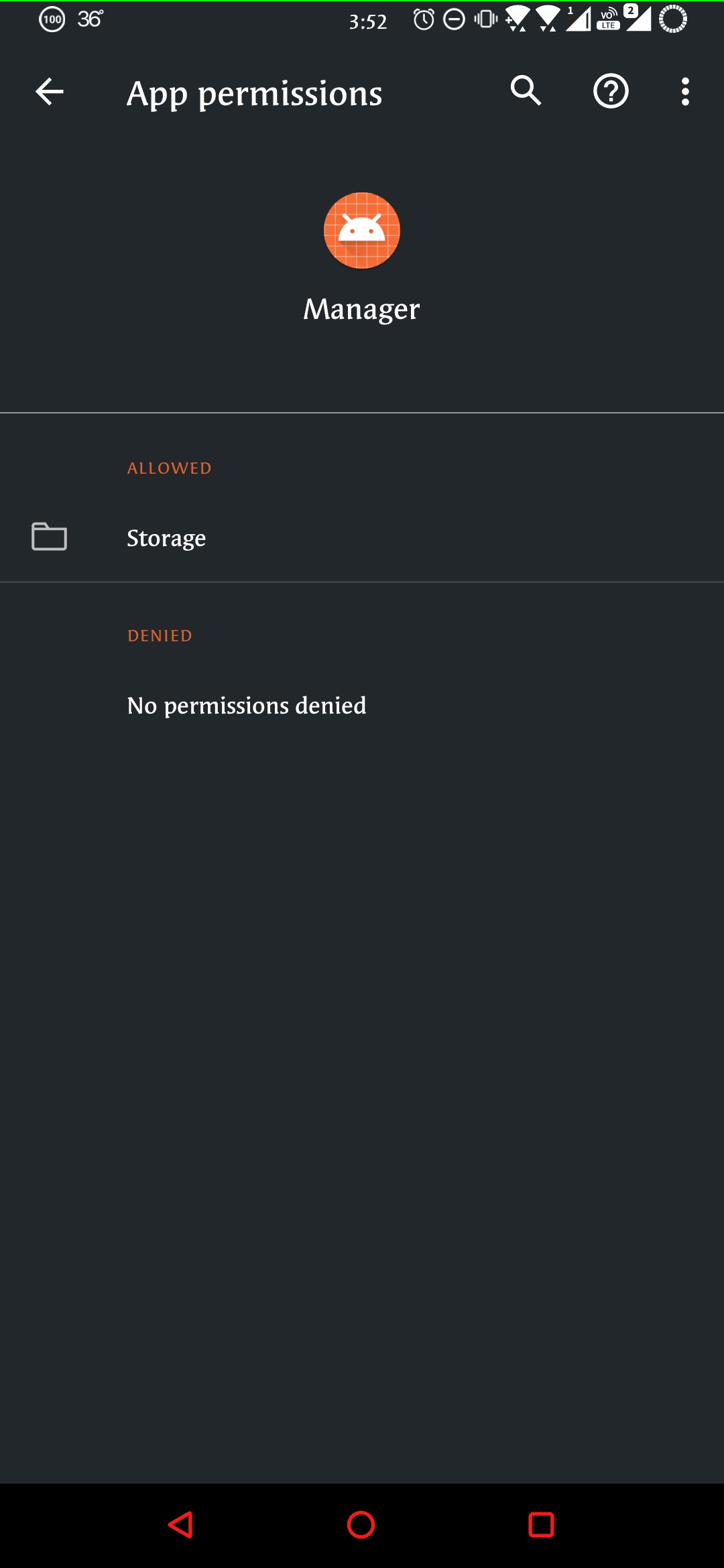This screenshot has width=724, height=1568.
Task: Tap the App permissions title
Action: pos(255,92)
